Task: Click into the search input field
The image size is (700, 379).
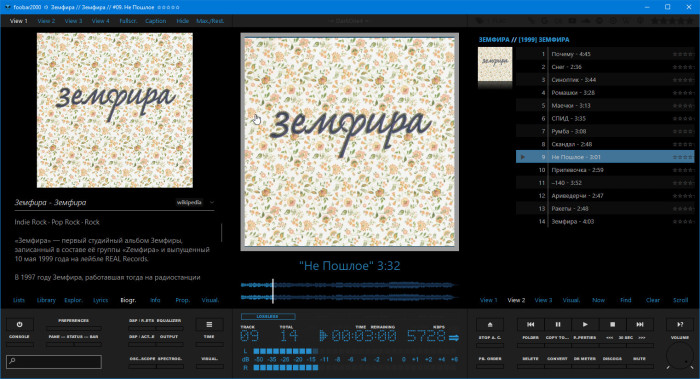Action: (54, 361)
